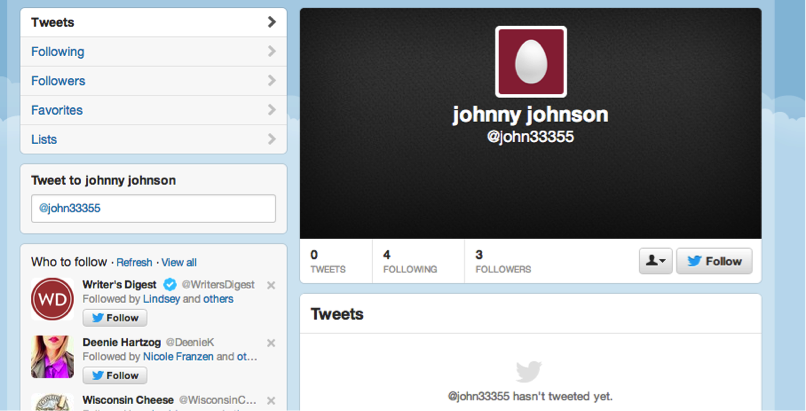Viewport: 806px width, 411px height.
Task: Dismiss Wisconsin Cheese suggestion
Action: tap(271, 400)
